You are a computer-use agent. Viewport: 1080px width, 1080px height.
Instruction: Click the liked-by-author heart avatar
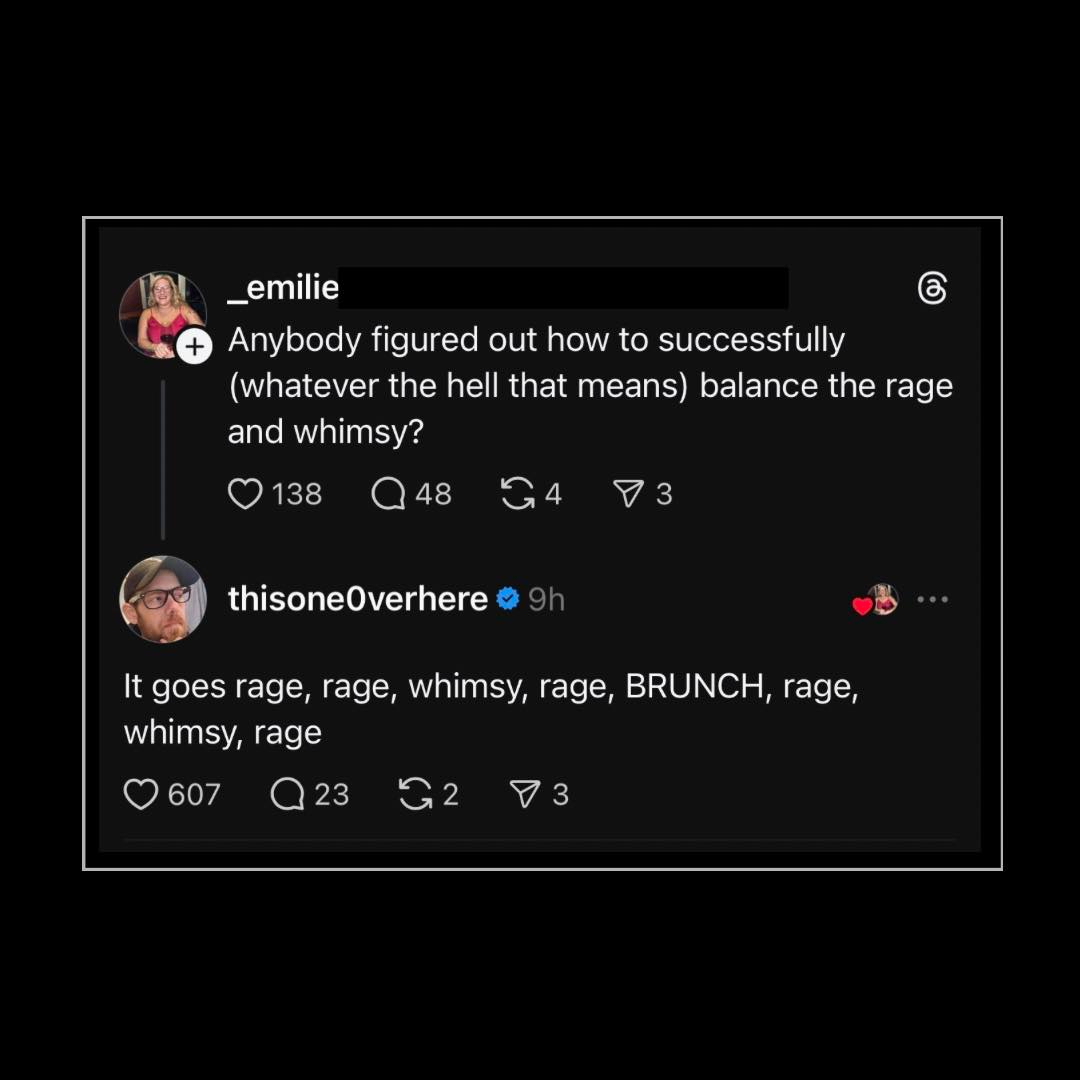click(x=876, y=600)
